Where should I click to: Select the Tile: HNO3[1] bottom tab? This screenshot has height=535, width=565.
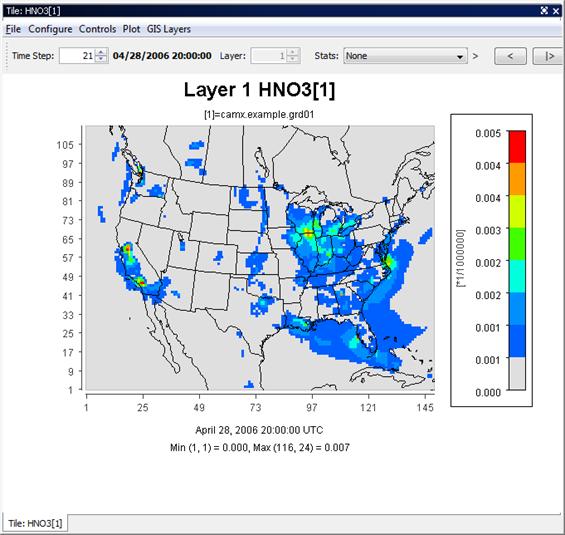pos(35,523)
